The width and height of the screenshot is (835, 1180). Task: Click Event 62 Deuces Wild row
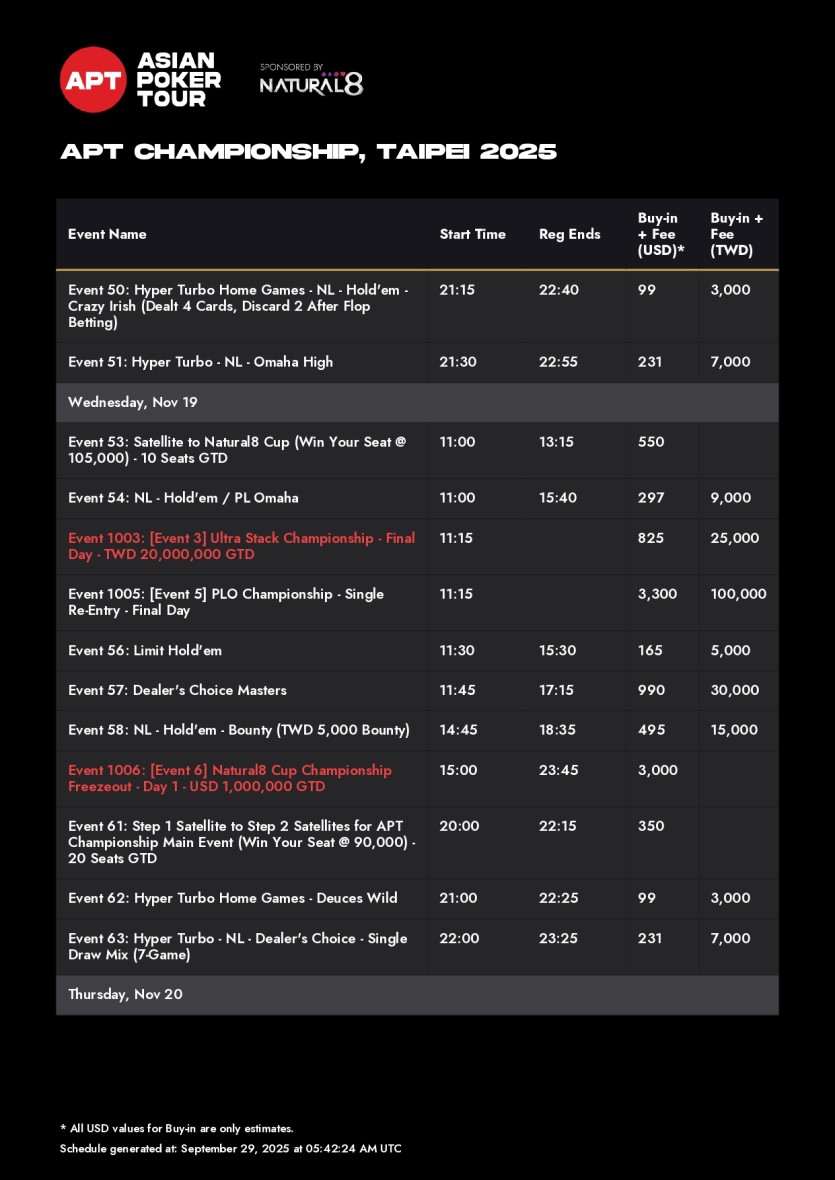pyautogui.click(x=232, y=898)
